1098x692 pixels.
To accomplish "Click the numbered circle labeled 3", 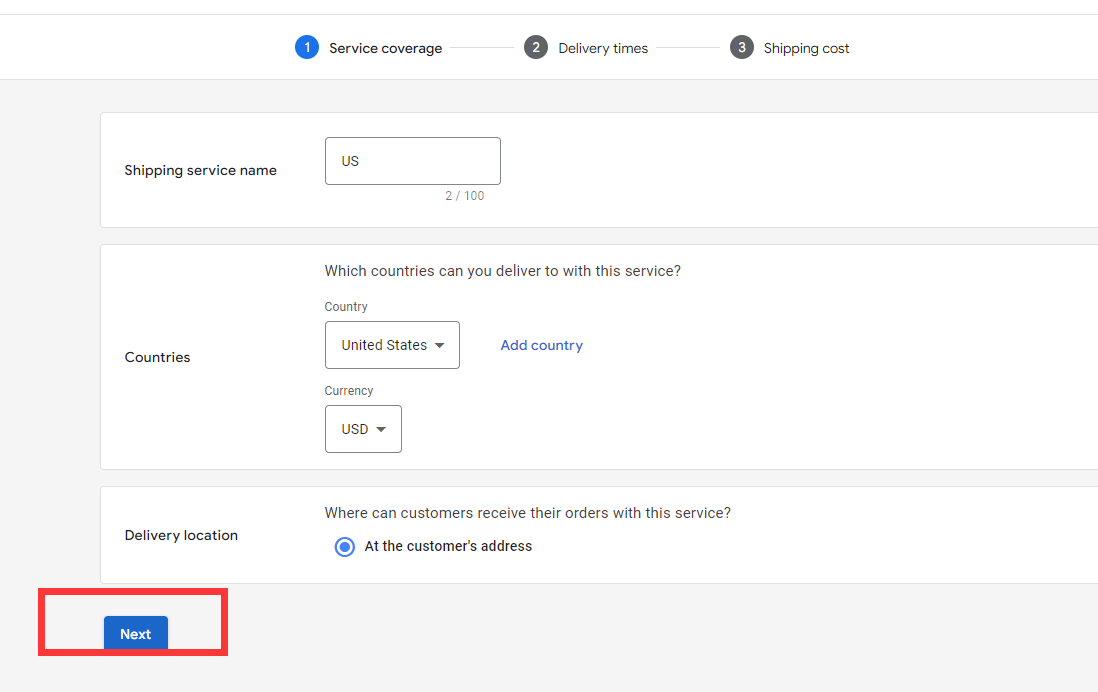I will (741, 47).
